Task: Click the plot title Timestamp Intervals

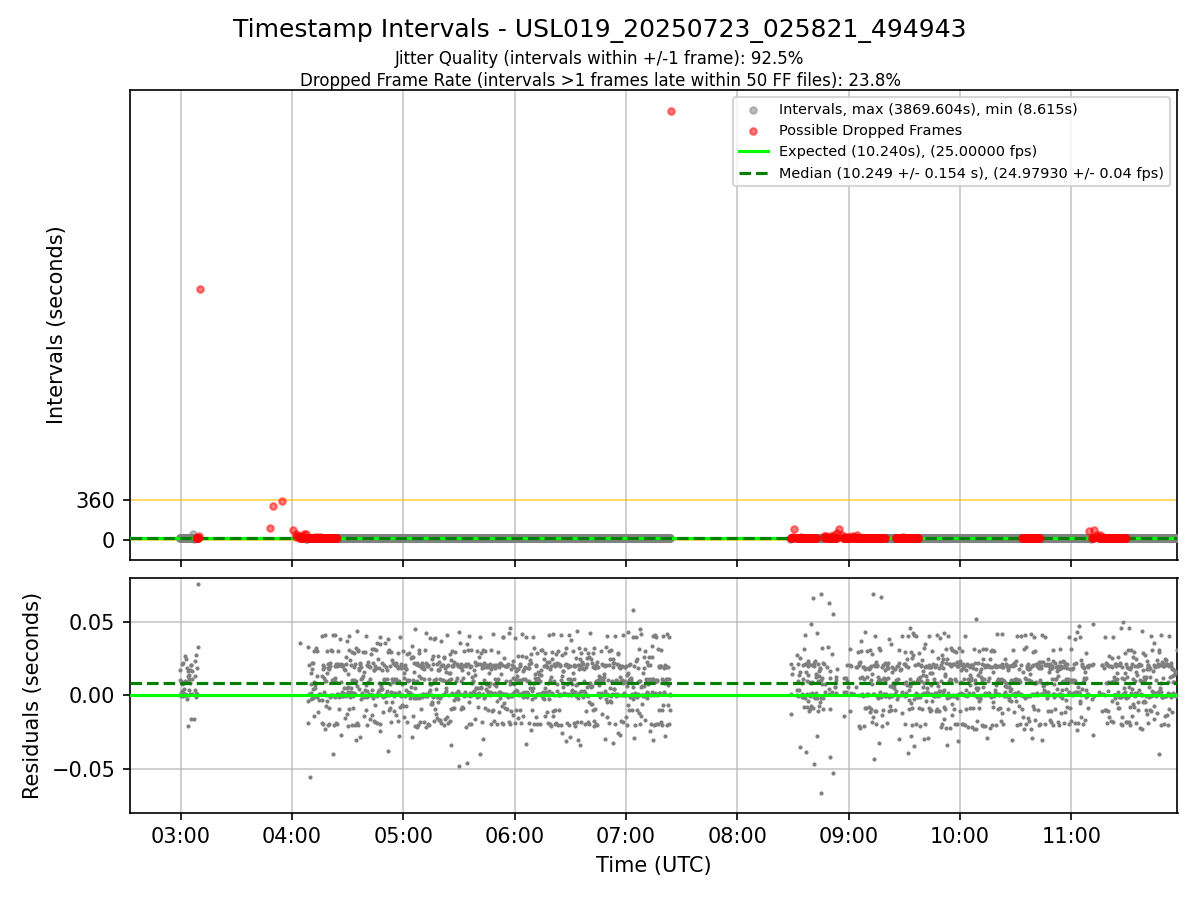Action: [x=599, y=29]
